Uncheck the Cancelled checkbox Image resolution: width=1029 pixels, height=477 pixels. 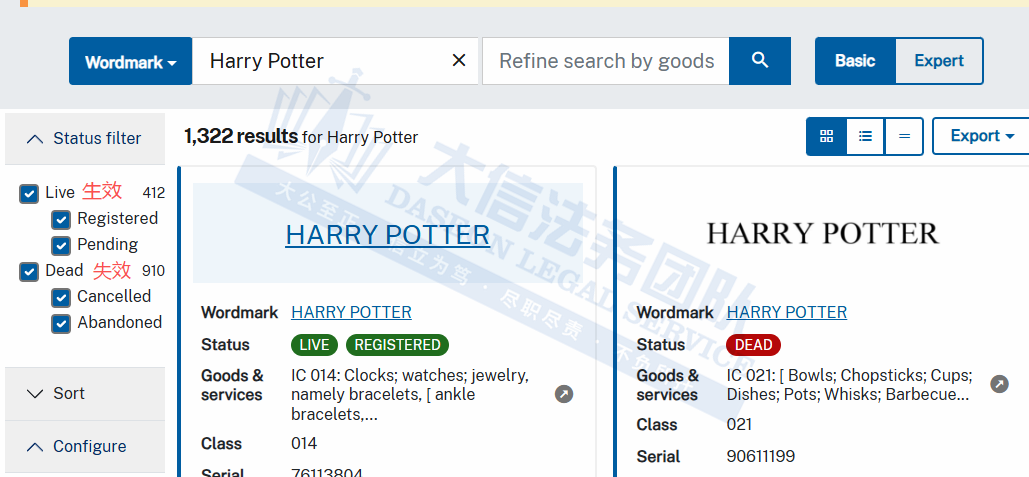(x=61, y=298)
